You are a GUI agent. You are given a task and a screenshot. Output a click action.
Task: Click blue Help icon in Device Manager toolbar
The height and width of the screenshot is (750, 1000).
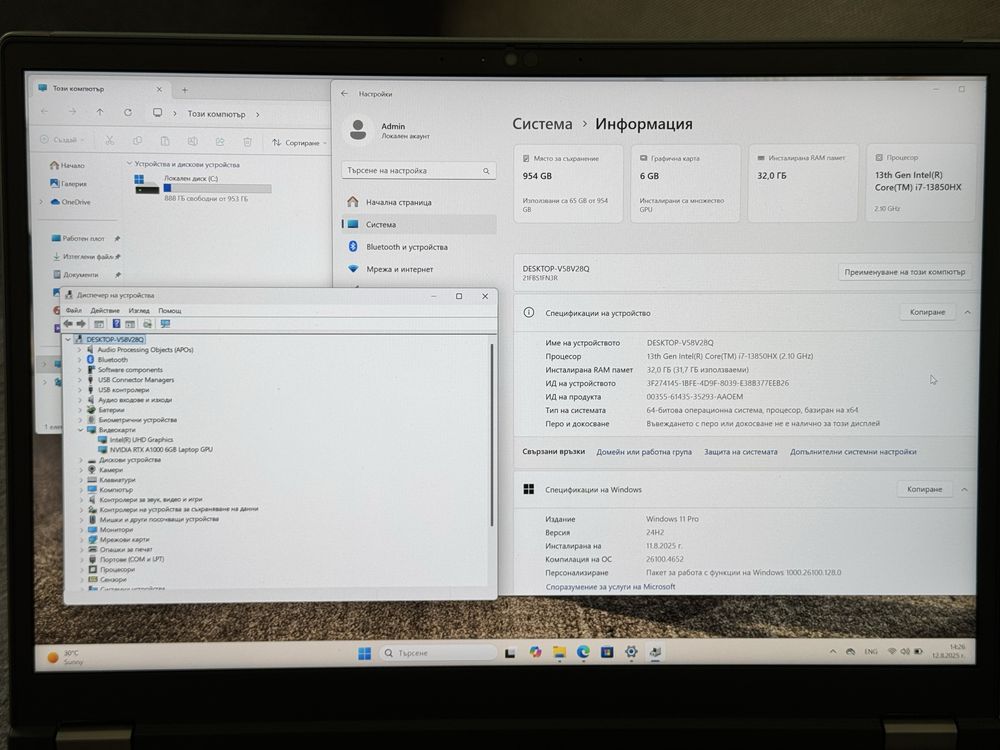tap(116, 324)
